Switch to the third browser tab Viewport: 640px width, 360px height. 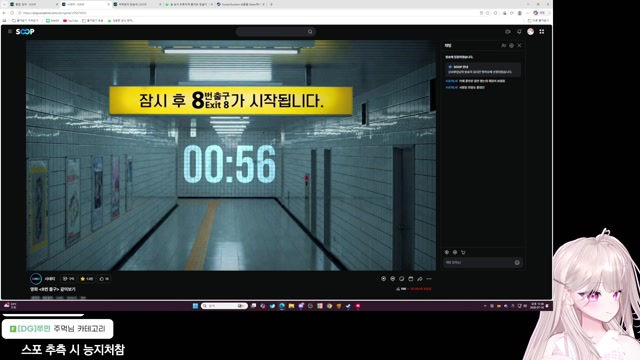click(137, 4)
